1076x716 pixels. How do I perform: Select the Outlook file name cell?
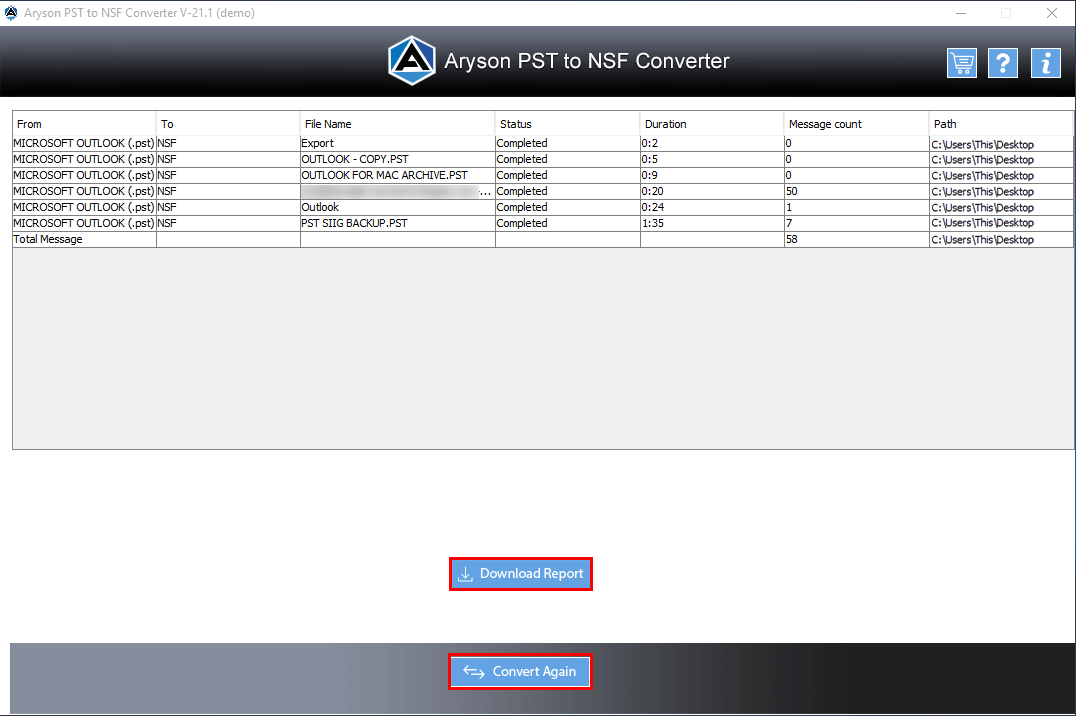[x=397, y=207]
